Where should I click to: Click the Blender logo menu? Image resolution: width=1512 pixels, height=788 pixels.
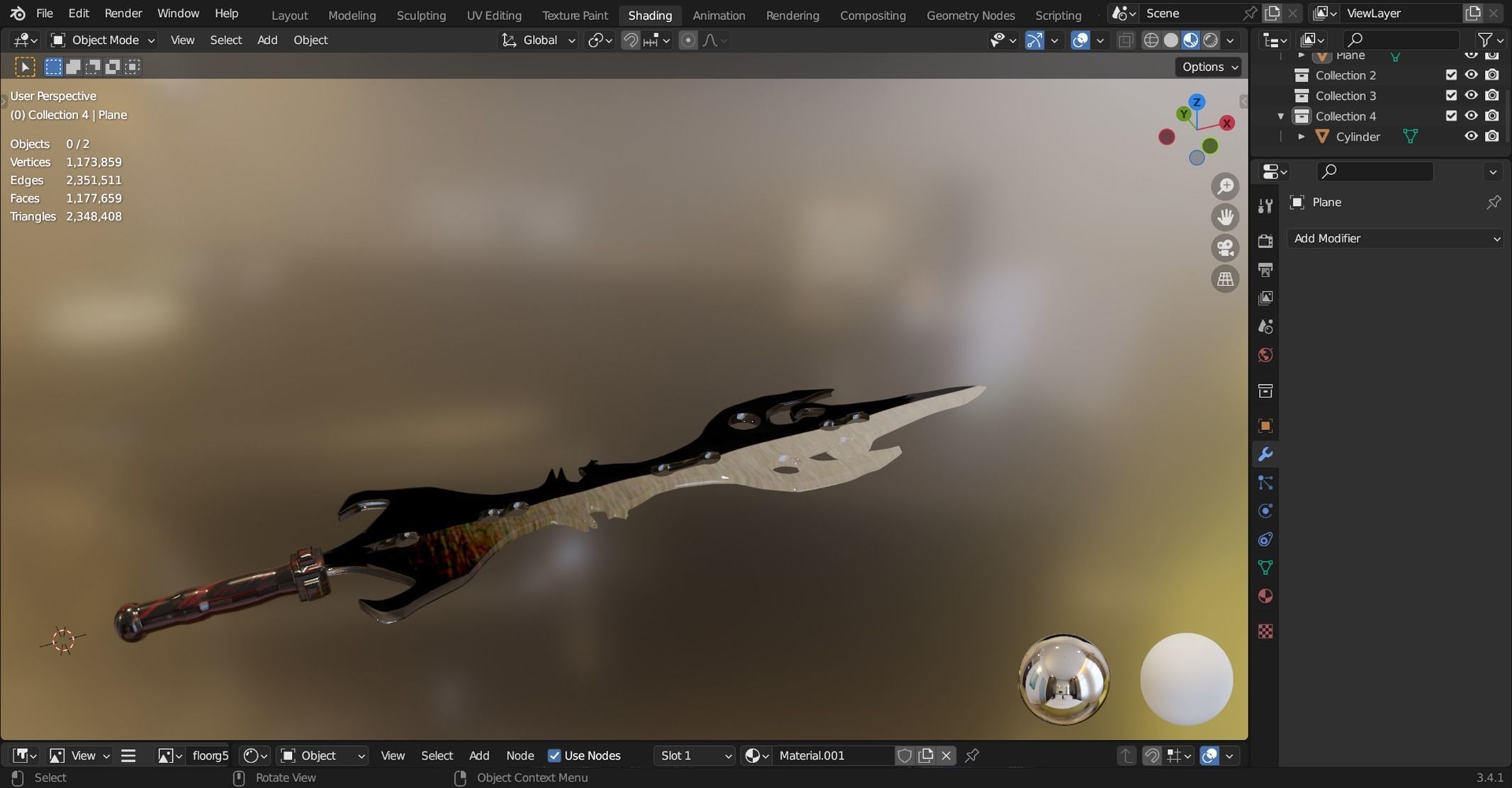click(18, 13)
